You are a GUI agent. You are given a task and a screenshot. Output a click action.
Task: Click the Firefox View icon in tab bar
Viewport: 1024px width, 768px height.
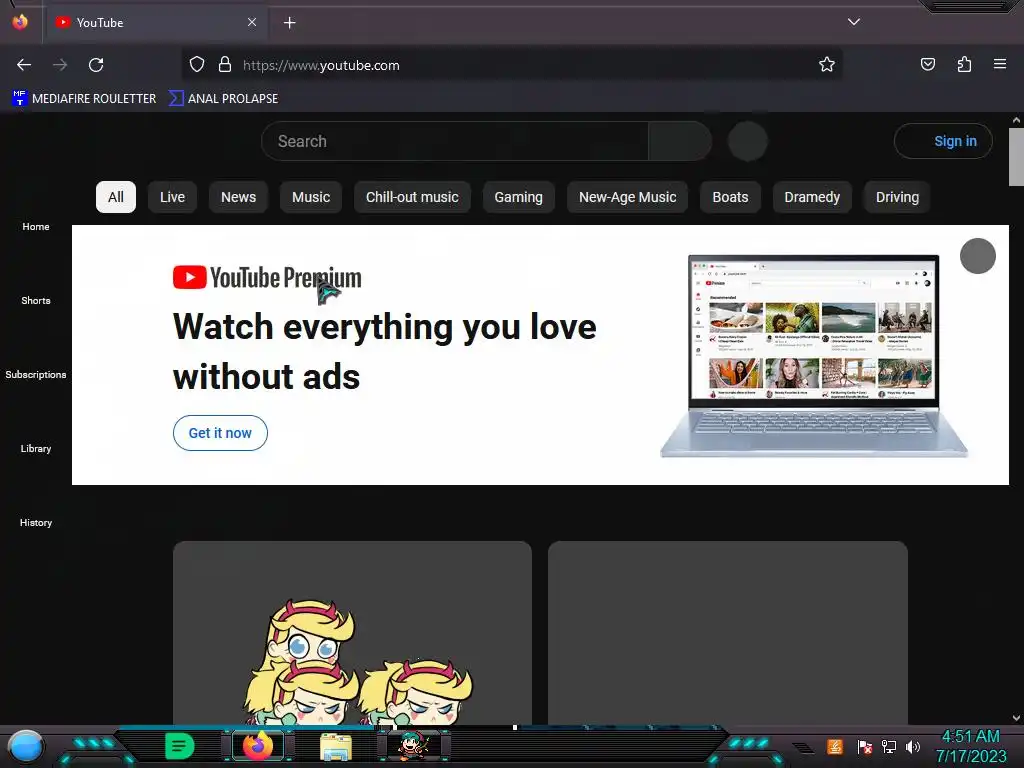20,22
